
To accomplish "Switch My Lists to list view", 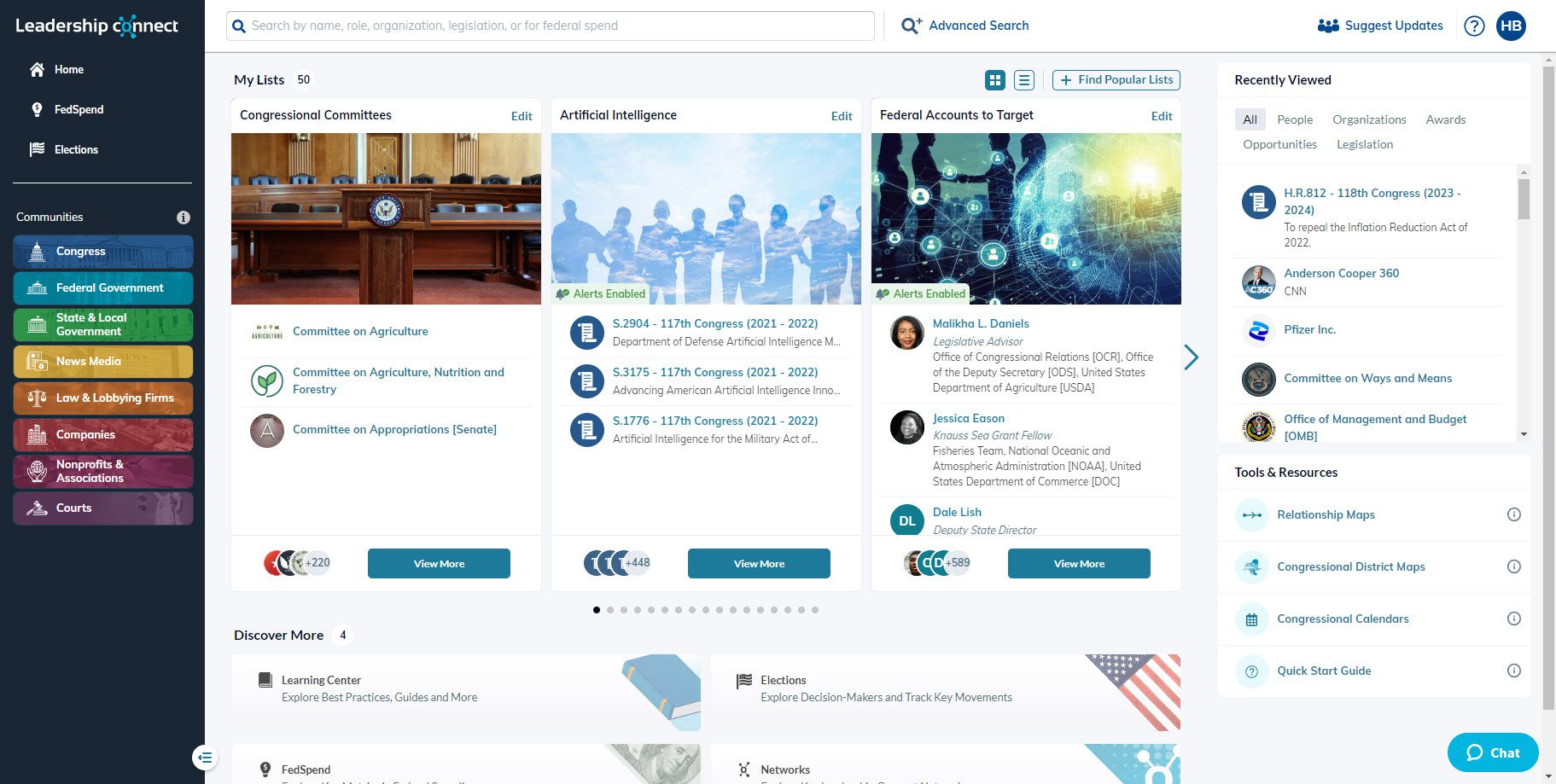I will 1024,80.
